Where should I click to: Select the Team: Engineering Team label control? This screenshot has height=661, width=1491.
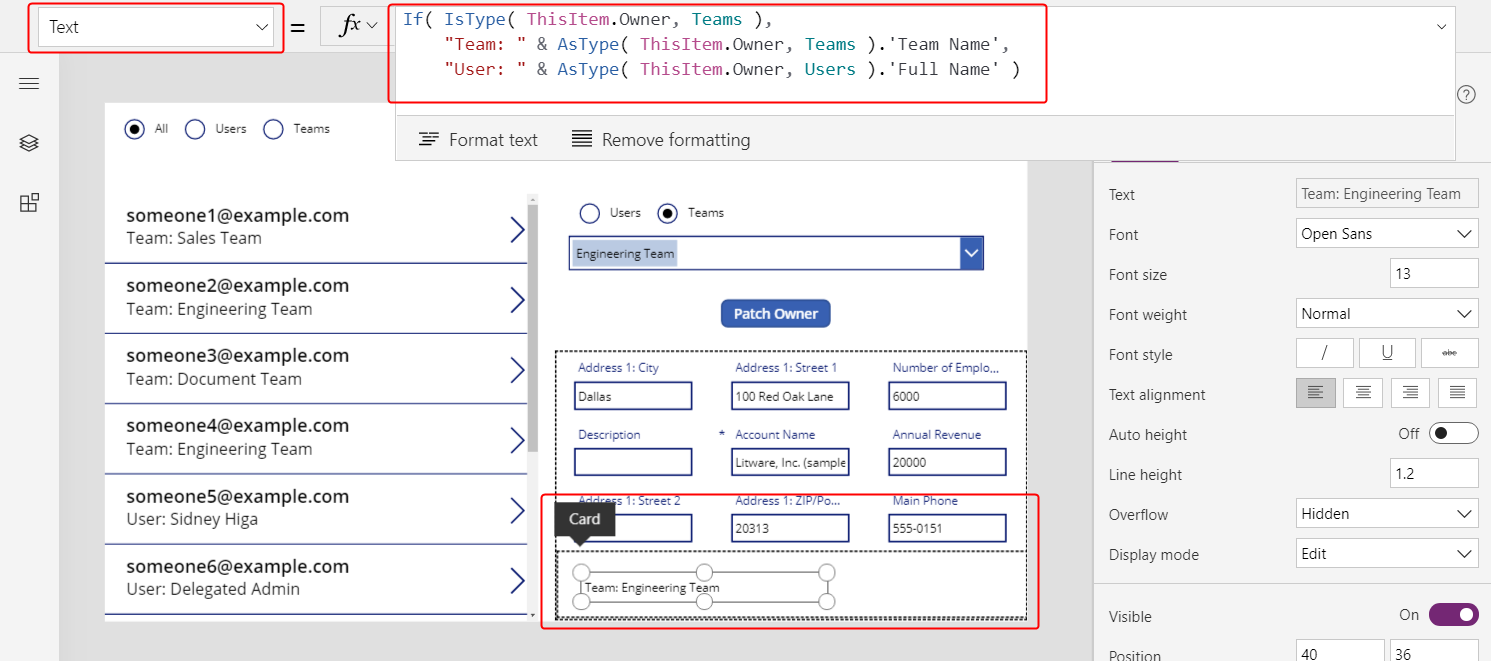(704, 588)
